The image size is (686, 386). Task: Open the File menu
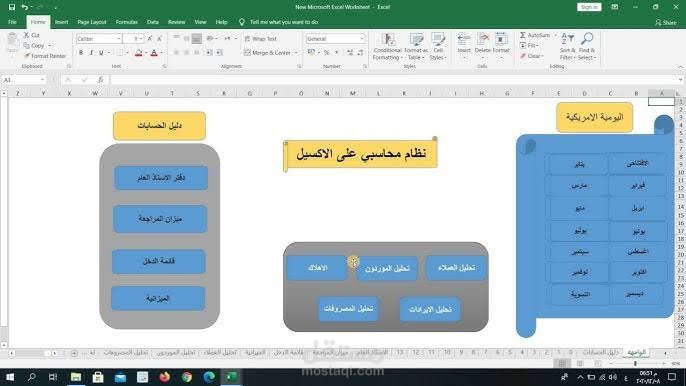pos(12,22)
